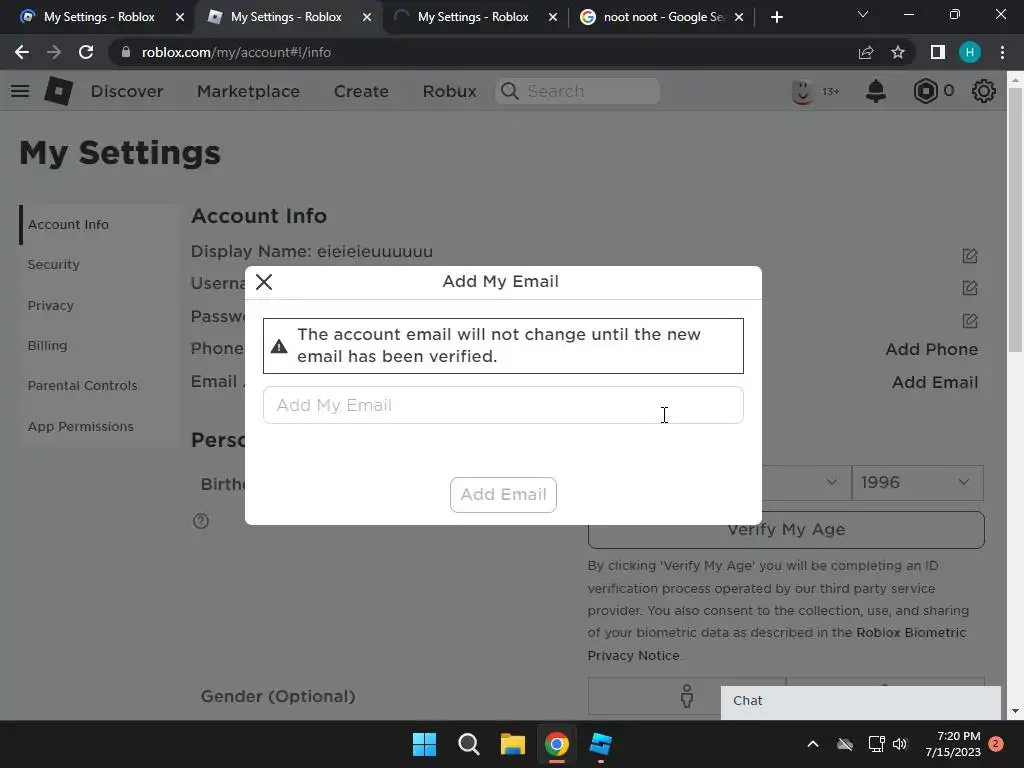Open a new browser tab
Image resolution: width=1024 pixels, height=768 pixels.
pos(776,17)
